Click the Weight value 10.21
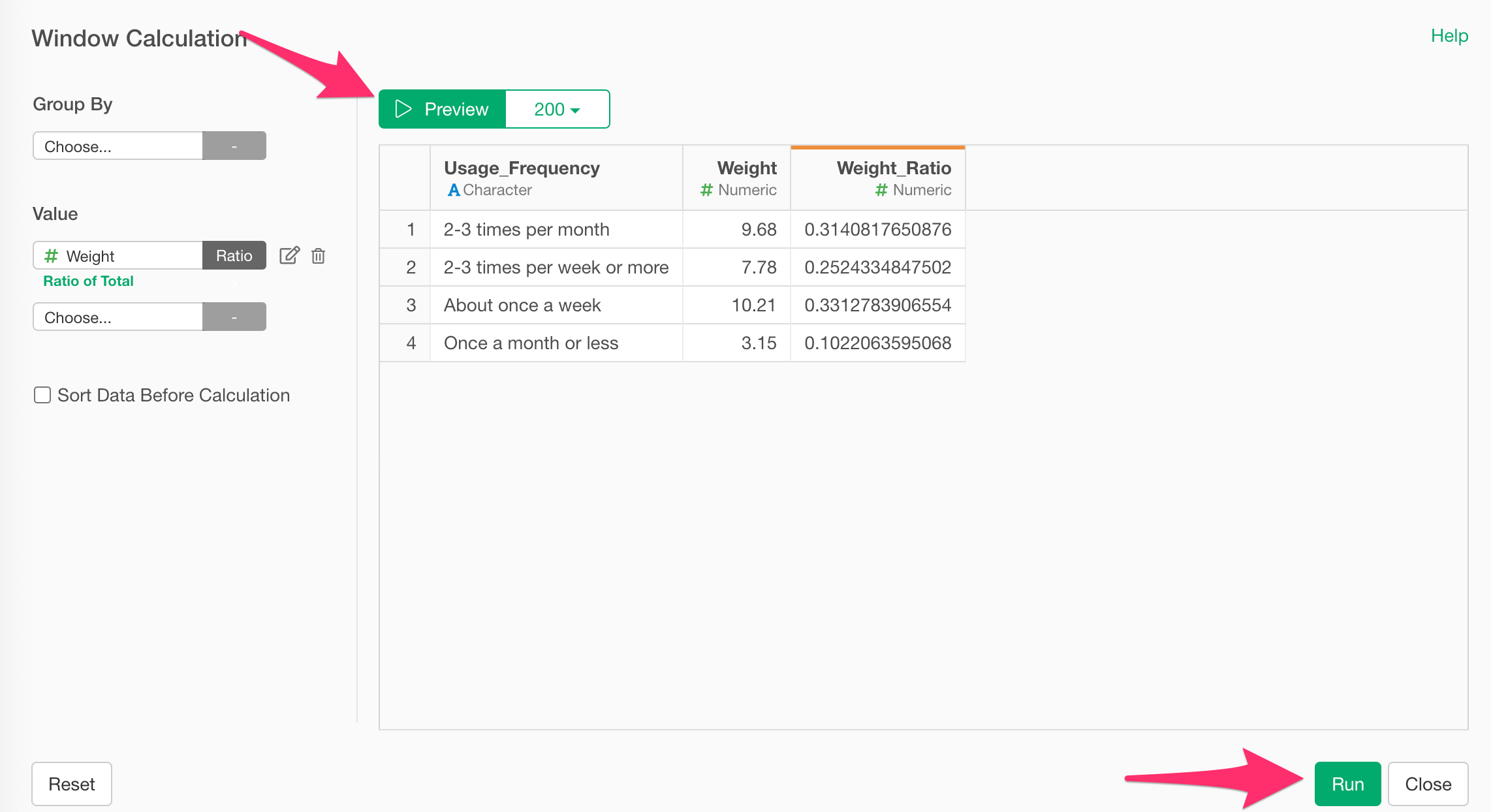The image size is (1491, 812). pyautogui.click(x=736, y=305)
